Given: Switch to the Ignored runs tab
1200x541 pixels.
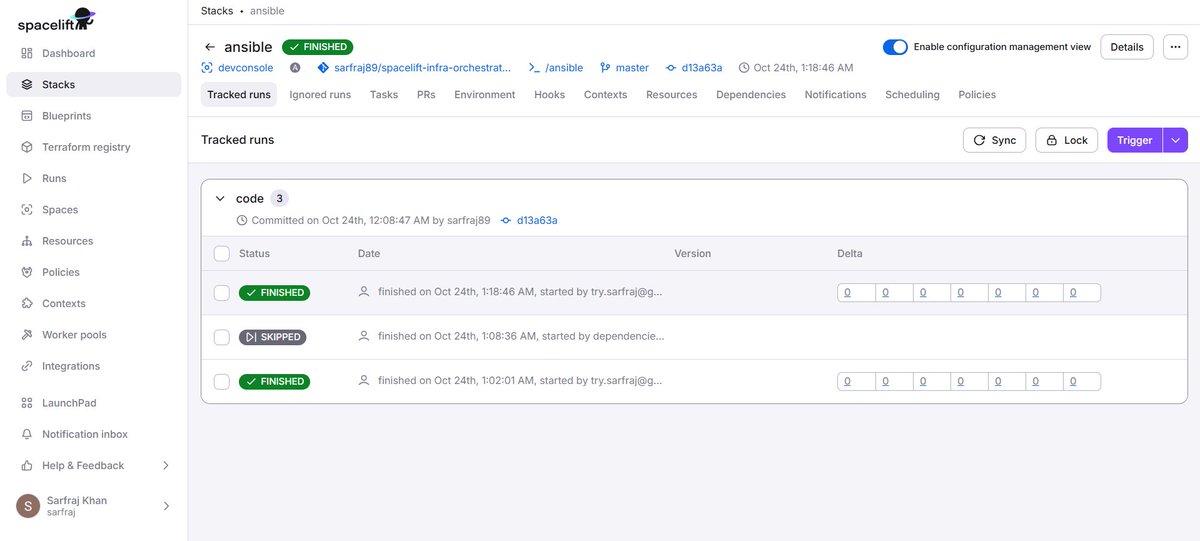Looking at the screenshot, I should (320, 95).
